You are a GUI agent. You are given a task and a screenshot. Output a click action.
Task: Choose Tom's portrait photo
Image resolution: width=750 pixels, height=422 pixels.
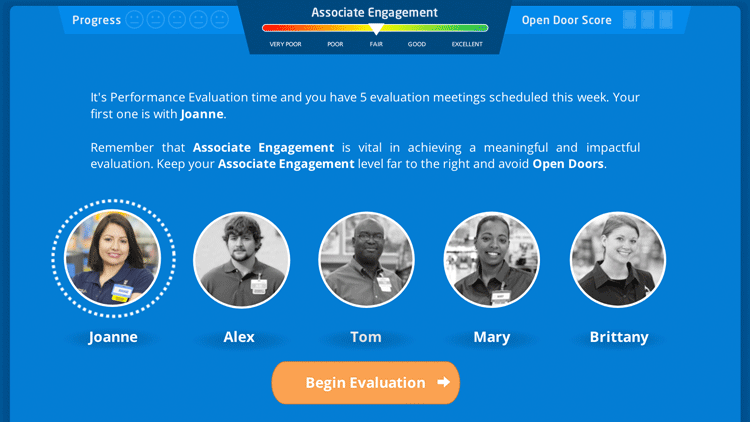pyautogui.click(x=366, y=258)
